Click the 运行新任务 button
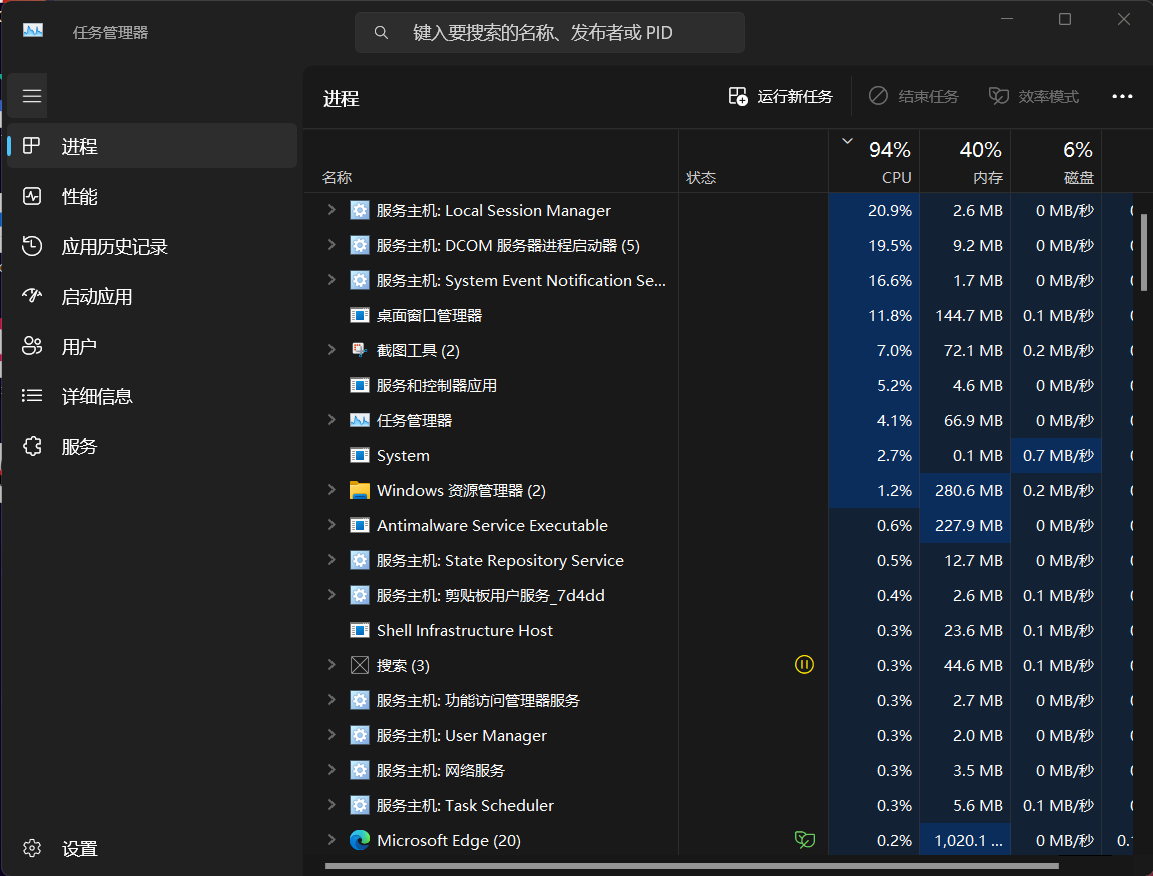Image resolution: width=1153 pixels, height=876 pixels. [x=781, y=97]
